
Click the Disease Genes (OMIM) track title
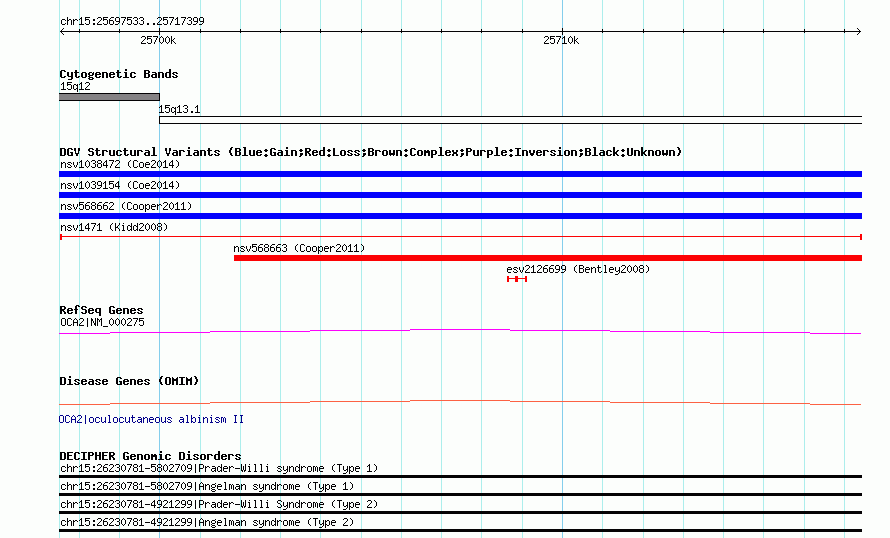[129, 381]
